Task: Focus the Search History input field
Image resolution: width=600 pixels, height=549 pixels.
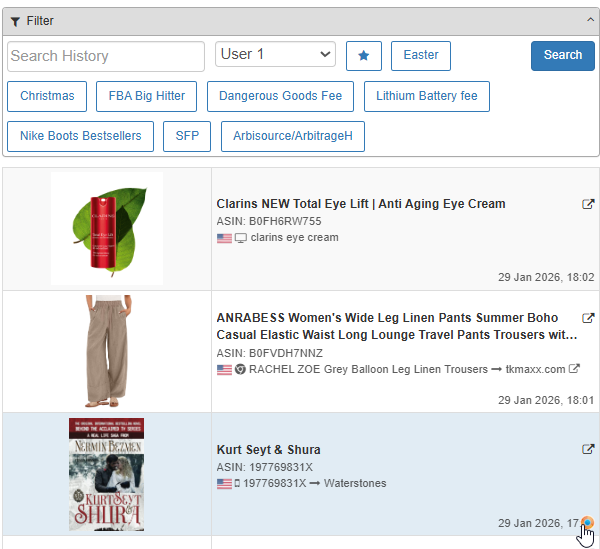Action: click(x=106, y=56)
